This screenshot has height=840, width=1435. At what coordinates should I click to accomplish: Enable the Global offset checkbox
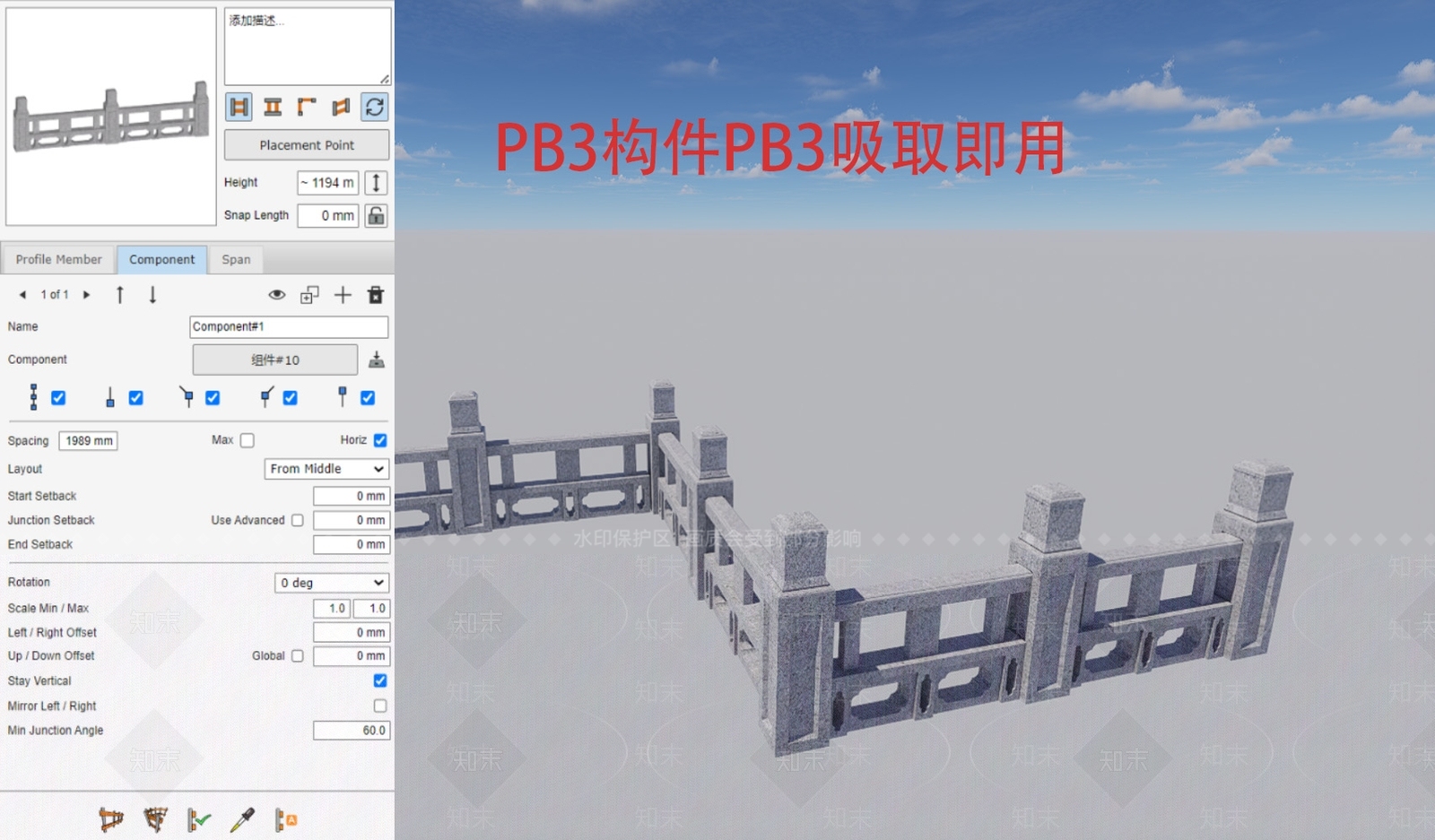tap(298, 656)
